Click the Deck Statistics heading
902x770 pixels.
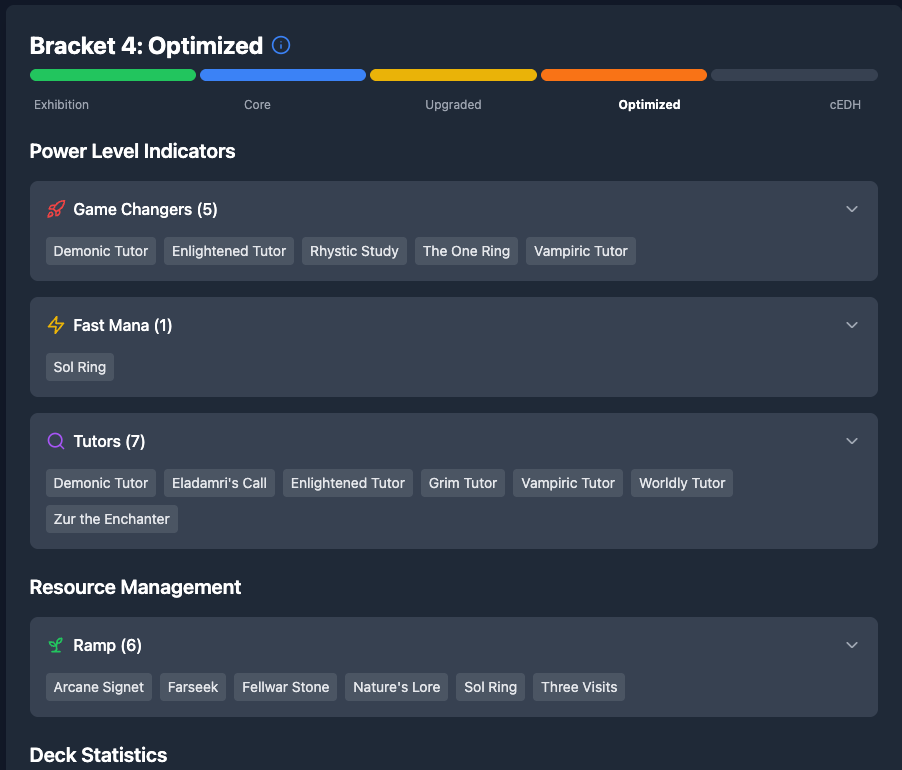pyautogui.click(x=98, y=755)
